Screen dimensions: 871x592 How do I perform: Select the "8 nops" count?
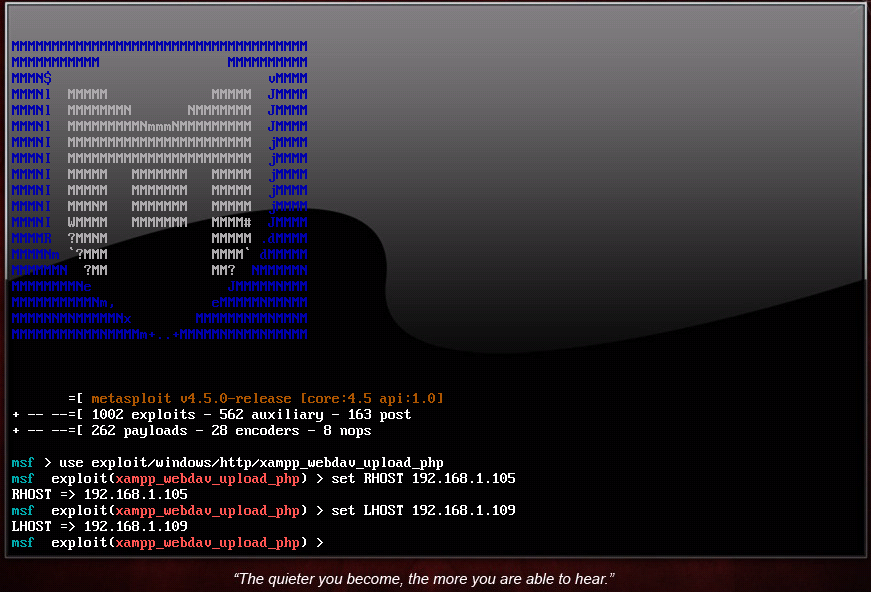tap(347, 431)
